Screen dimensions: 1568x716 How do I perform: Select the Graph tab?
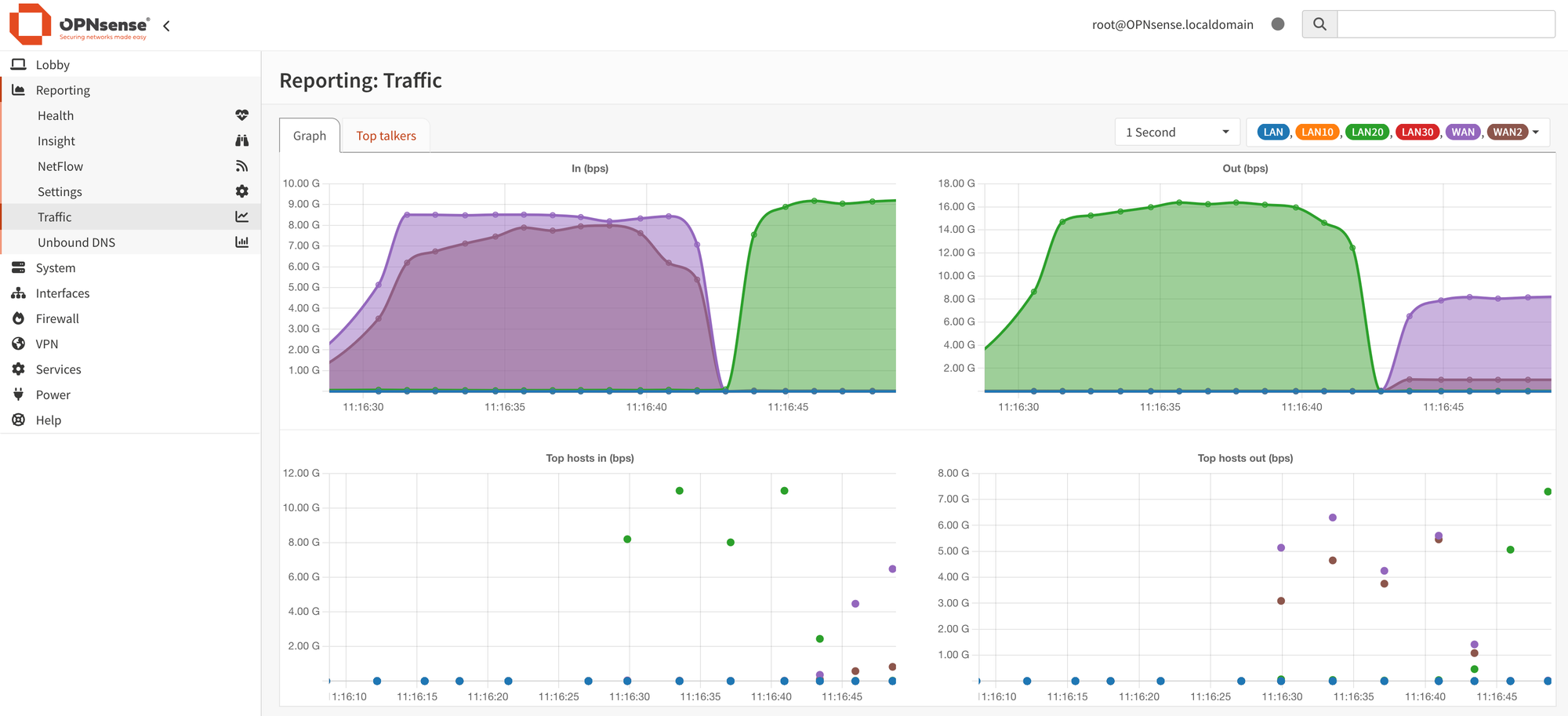coord(310,136)
